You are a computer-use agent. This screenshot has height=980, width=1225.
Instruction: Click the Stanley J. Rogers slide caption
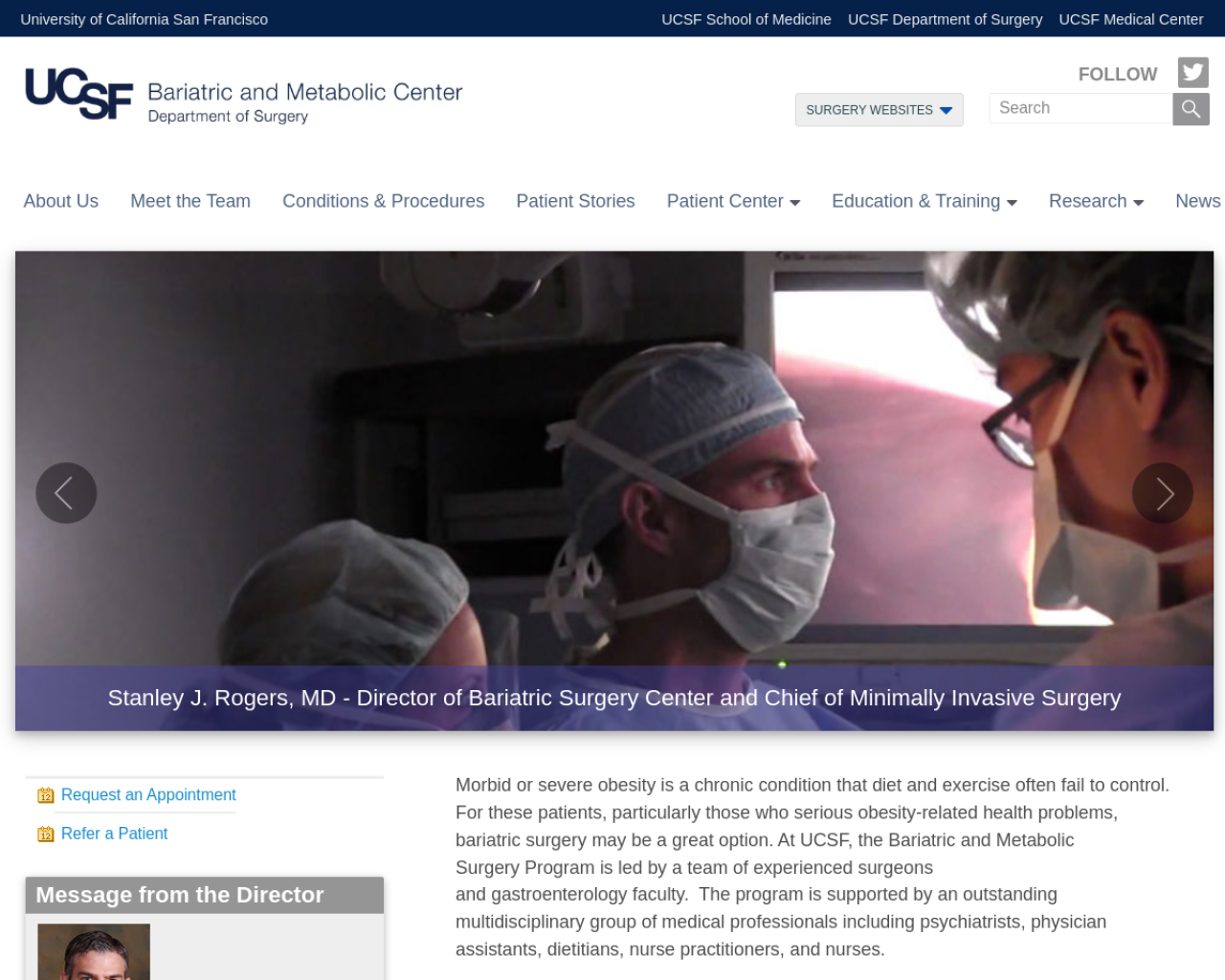tap(613, 698)
